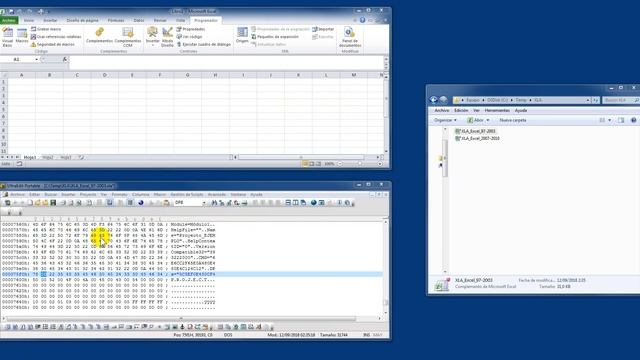This screenshot has height=360, width=640.
Task: Open Complementos COM button in Excel
Action: (128, 37)
